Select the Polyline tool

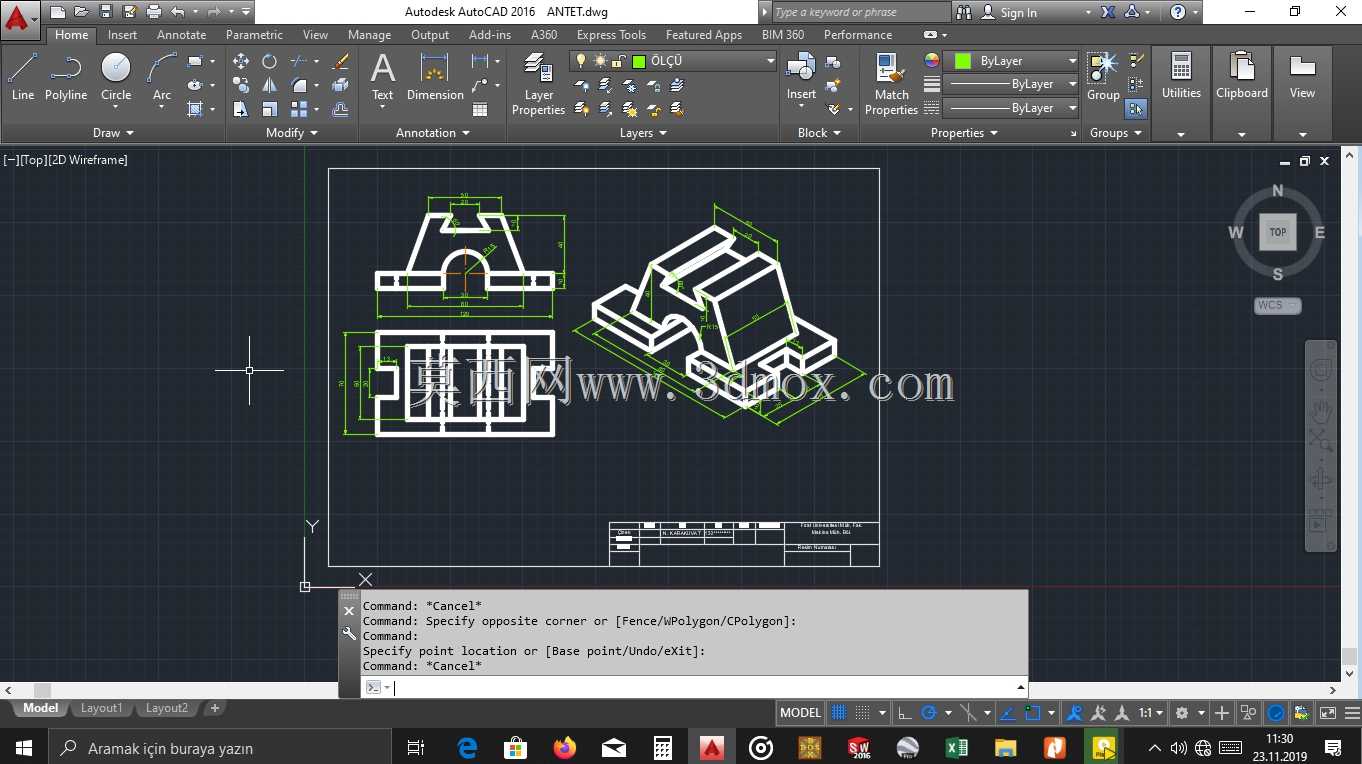click(66, 77)
